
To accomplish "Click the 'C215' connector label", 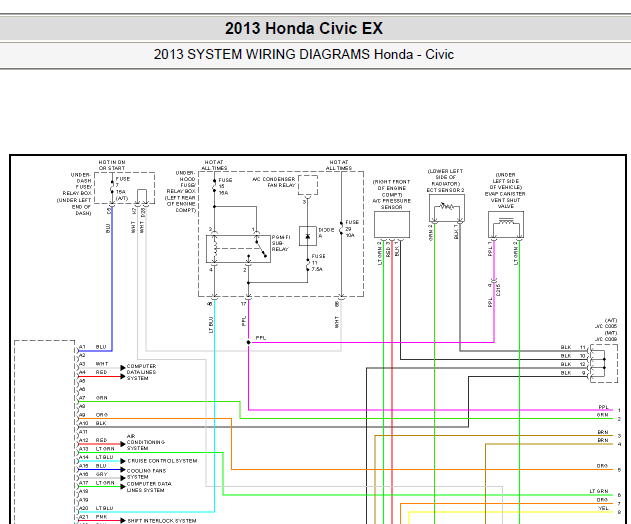I will pyautogui.click(x=498, y=290).
